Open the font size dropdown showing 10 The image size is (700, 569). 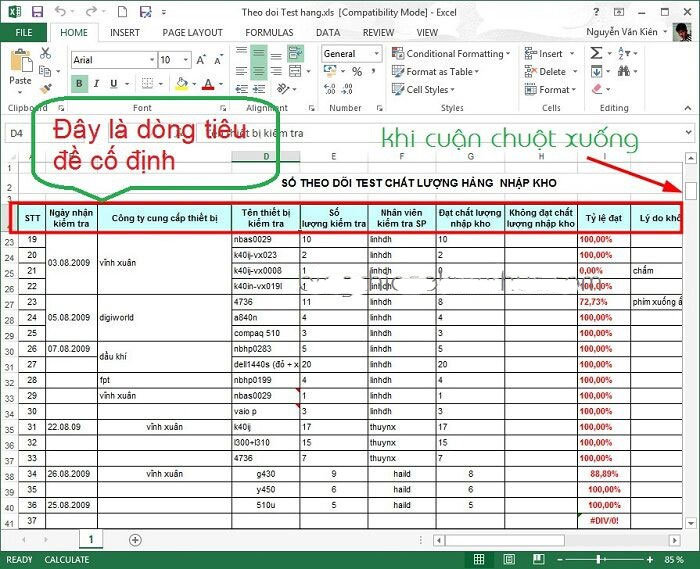(186, 60)
